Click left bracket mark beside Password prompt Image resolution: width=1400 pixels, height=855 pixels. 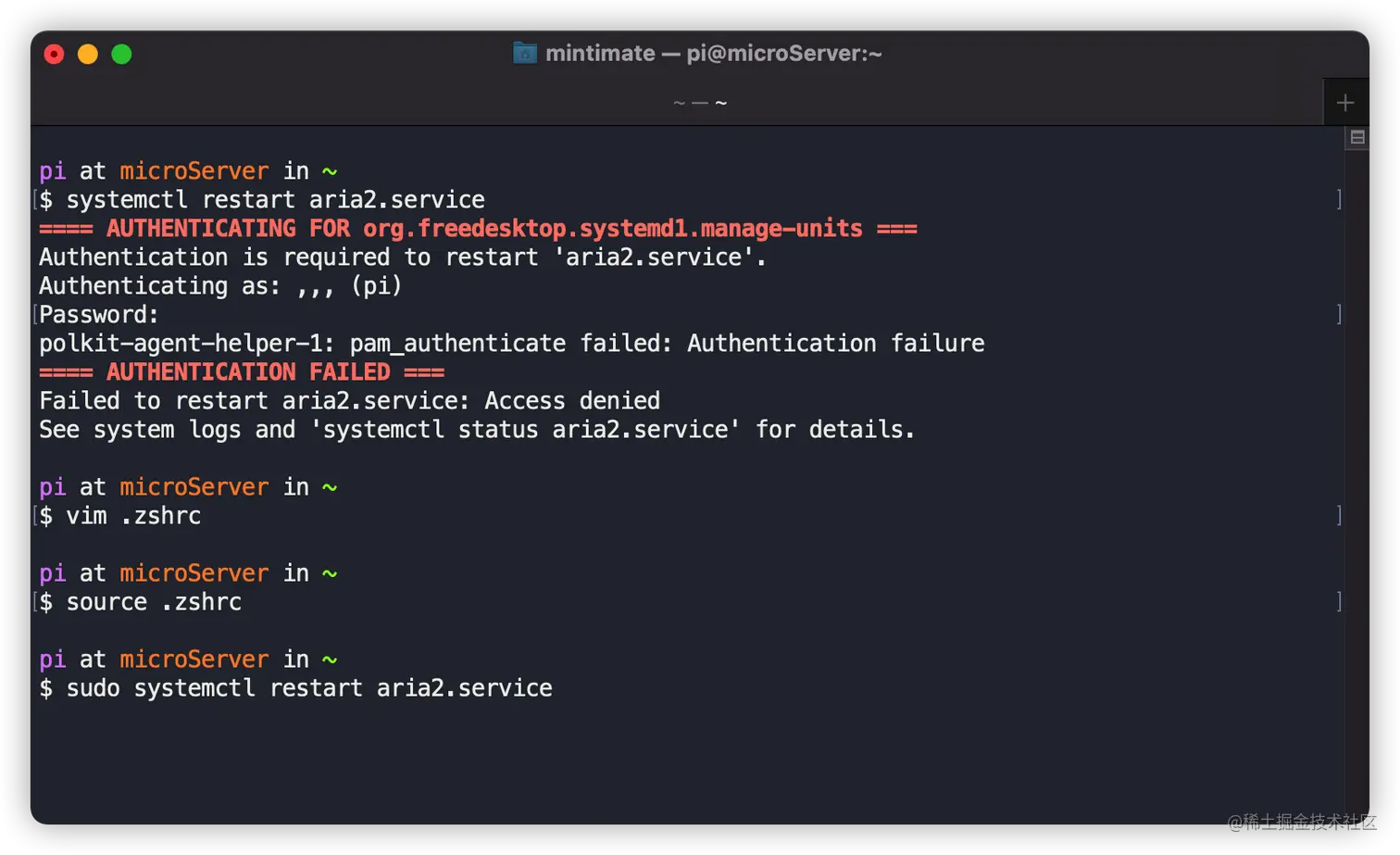coord(35,315)
